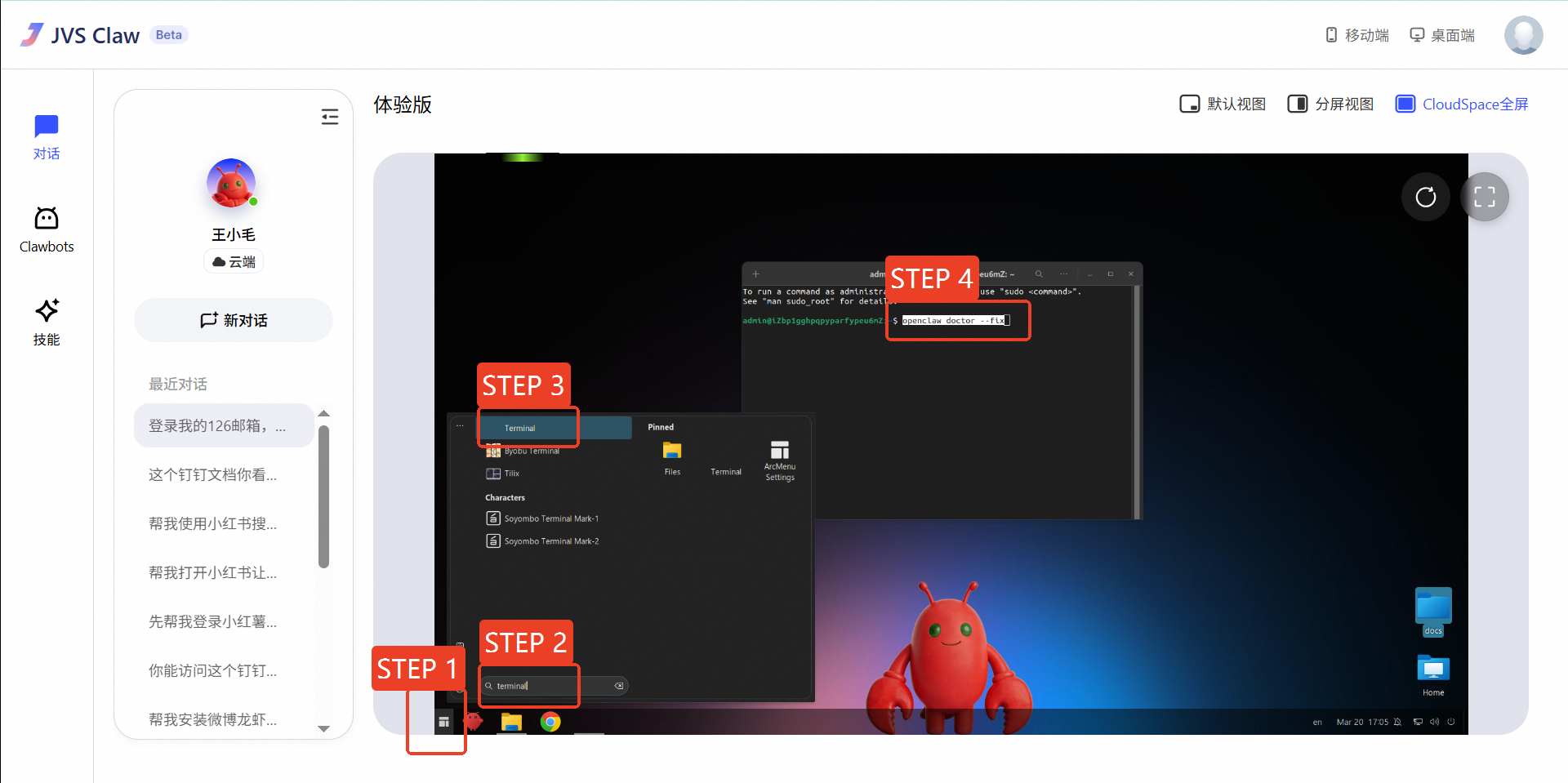The image size is (1568, 783).
Task: Mute system volume via tray speaker icon
Action: pyautogui.click(x=1435, y=722)
